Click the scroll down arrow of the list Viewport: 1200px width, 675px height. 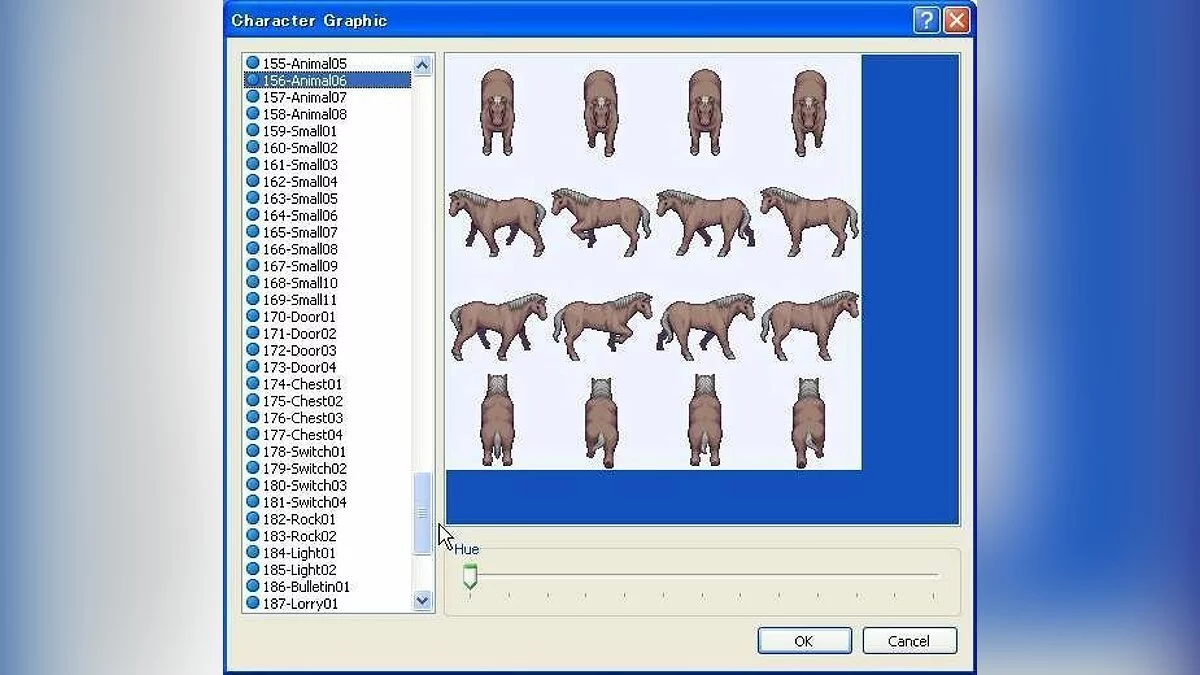tap(422, 601)
